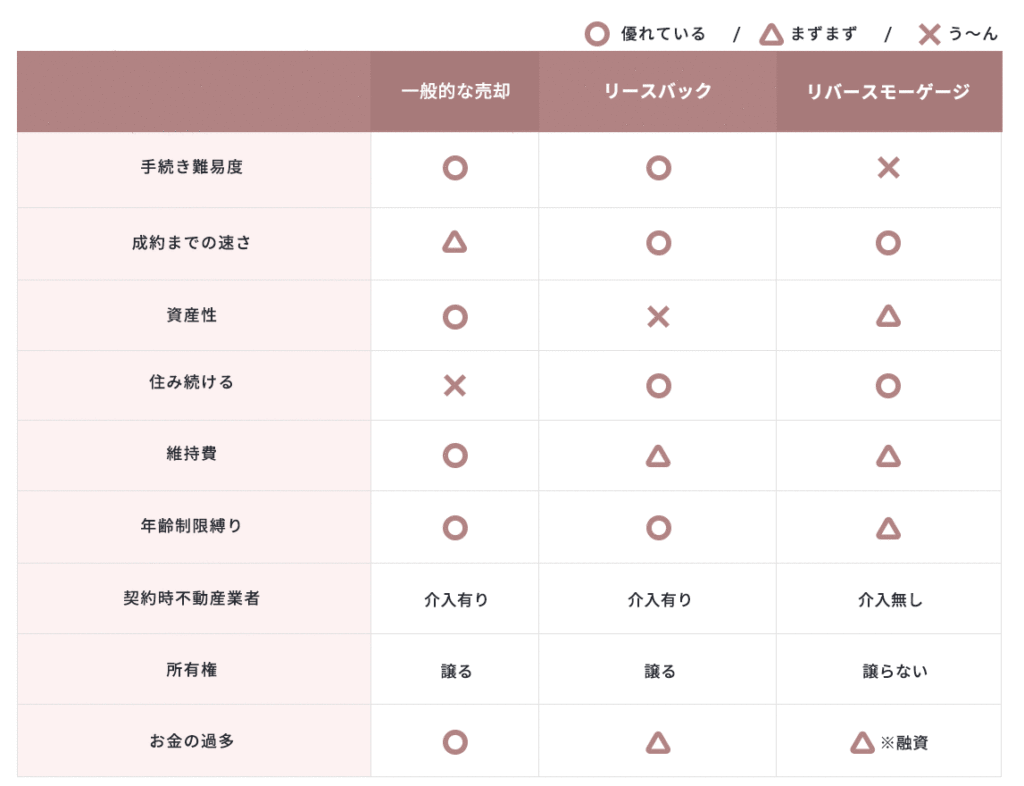Click triangle icon for 一般的な売却 成約までの速さ

(455, 242)
